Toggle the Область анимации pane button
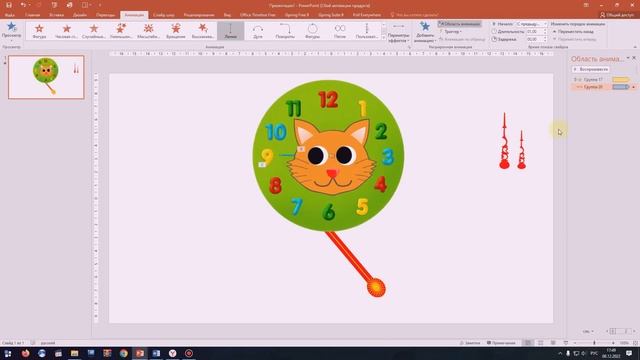Screen dimensions: 640x360 point(460,24)
